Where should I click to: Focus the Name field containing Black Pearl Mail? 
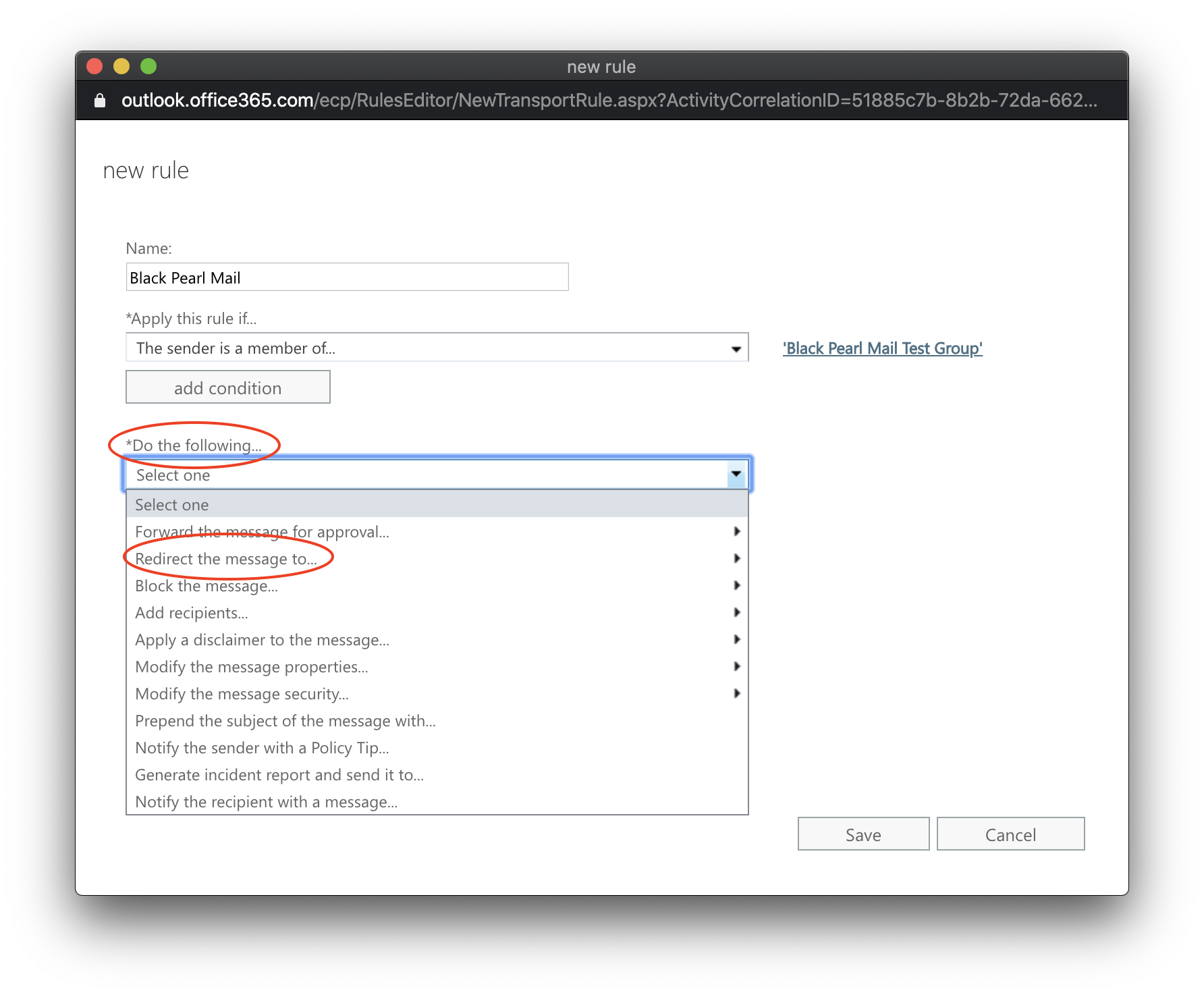[347, 277]
